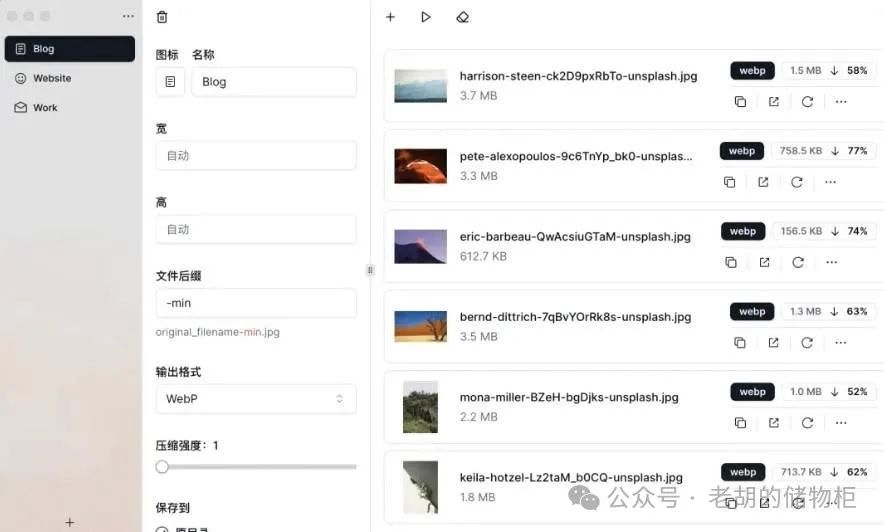This screenshot has width=884, height=532.
Task: Open more options for pete-alexopoulos image
Action: (x=830, y=182)
